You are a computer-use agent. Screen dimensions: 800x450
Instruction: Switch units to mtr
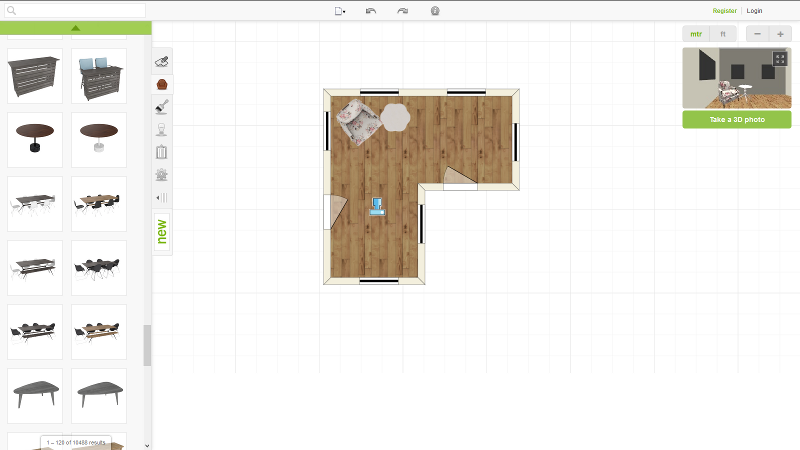pyautogui.click(x=696, y=34)
